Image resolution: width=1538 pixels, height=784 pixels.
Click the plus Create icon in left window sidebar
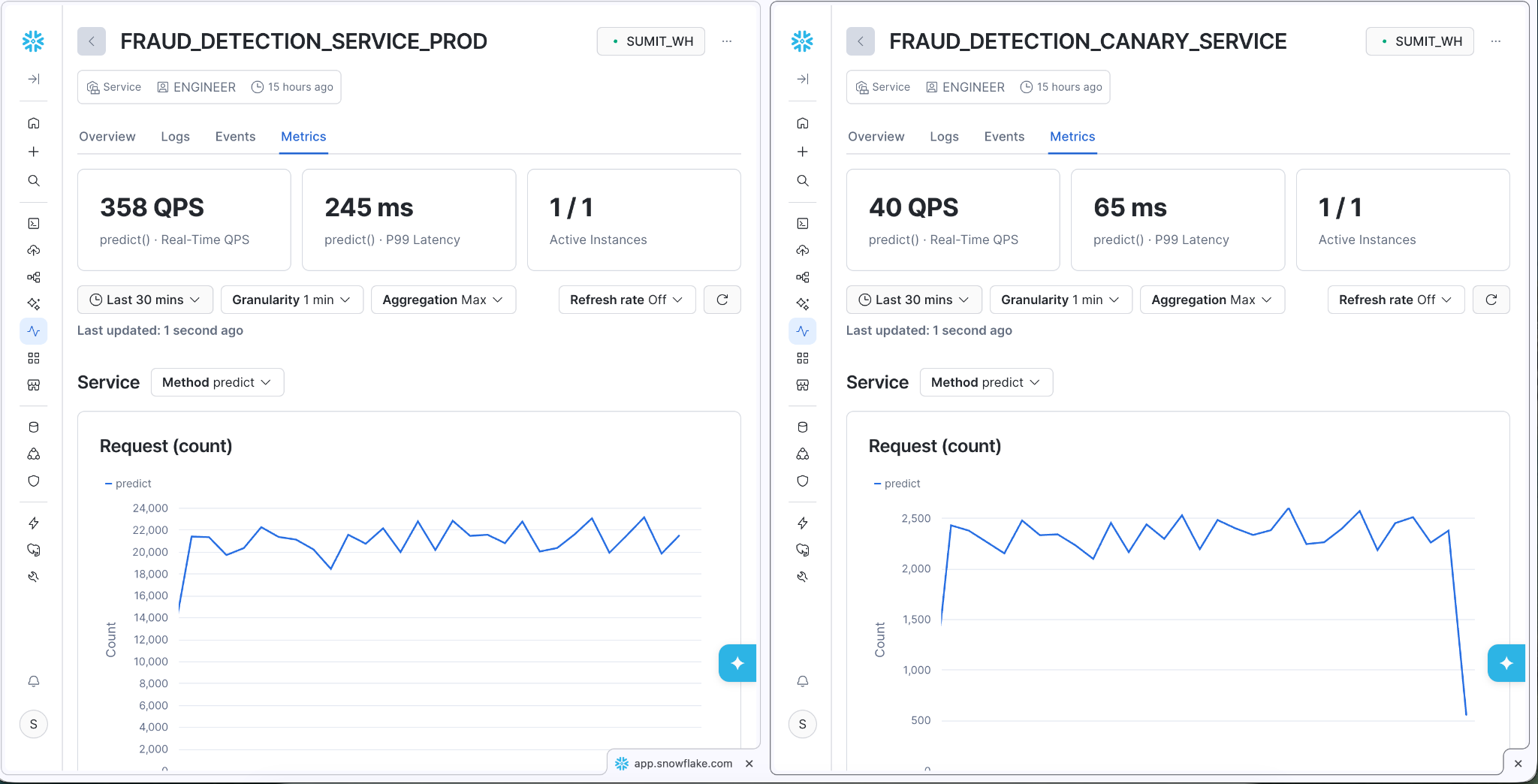click(x=34, y=152)
